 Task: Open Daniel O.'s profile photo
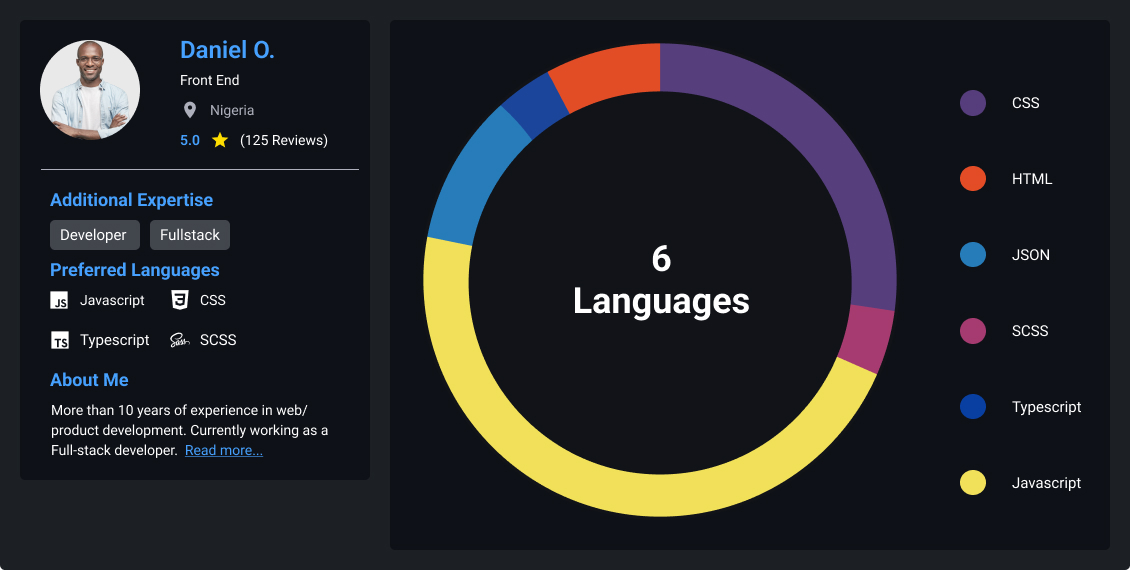click(x=90, y=90)
